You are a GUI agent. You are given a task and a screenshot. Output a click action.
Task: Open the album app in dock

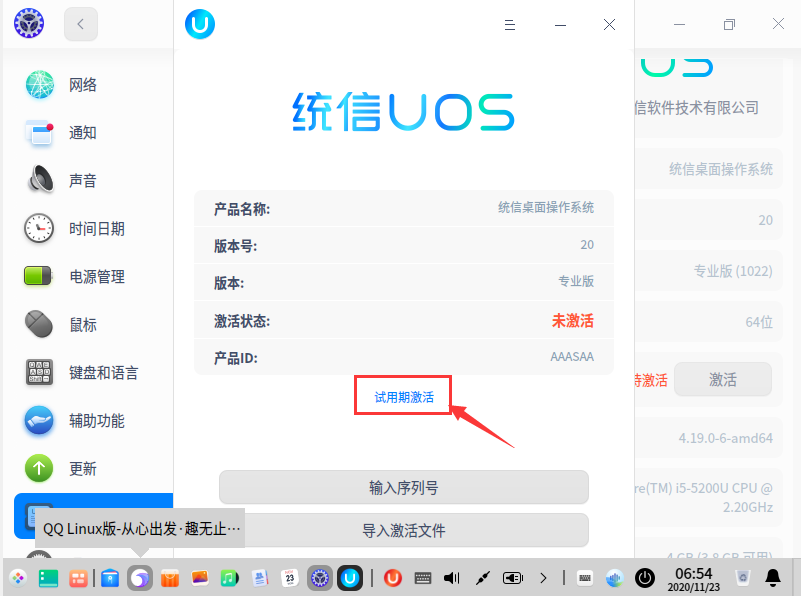pos(200,578)
